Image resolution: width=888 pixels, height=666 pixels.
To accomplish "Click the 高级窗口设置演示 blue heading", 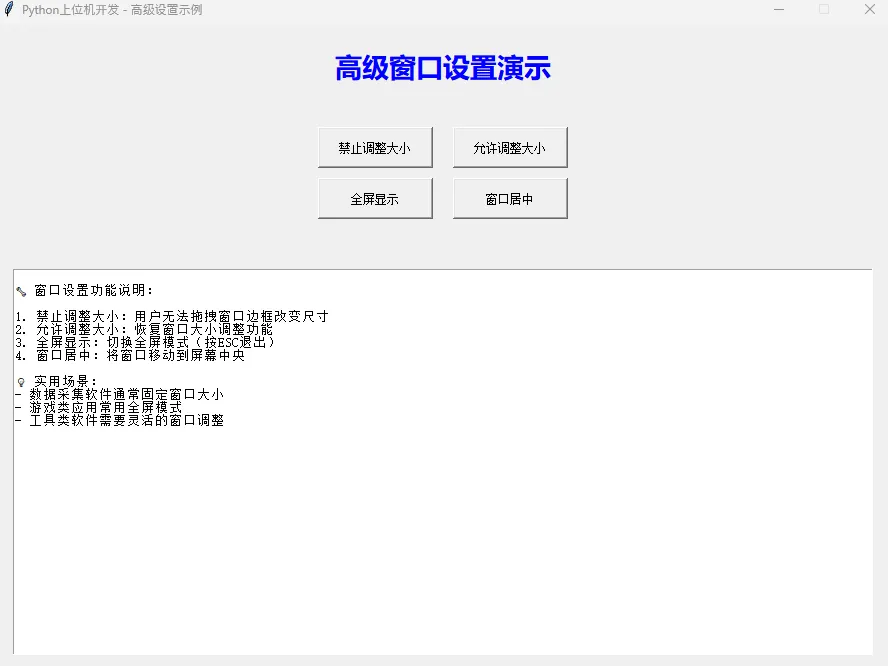I will click(443, 69).
